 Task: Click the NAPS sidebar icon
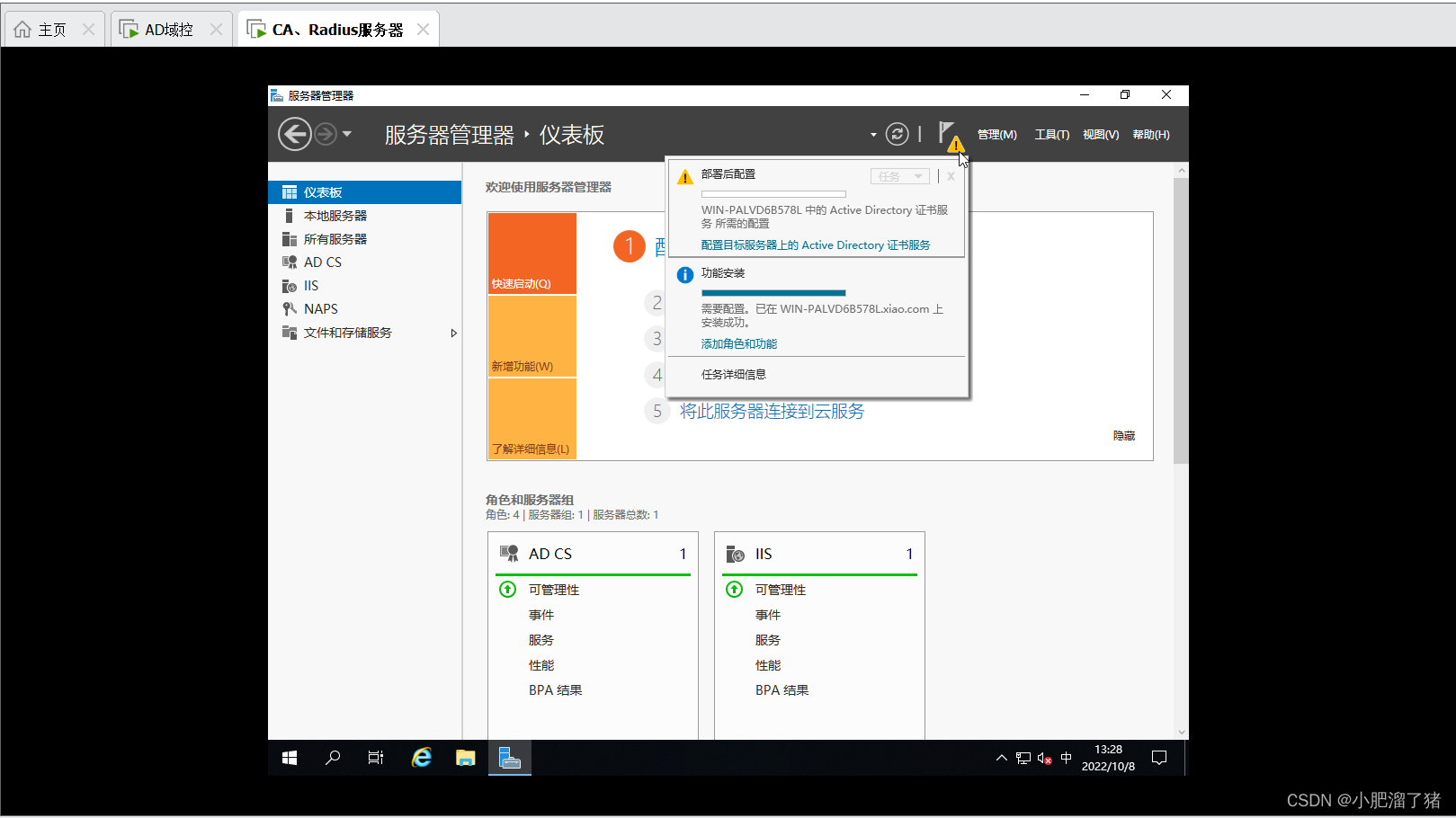290,309
